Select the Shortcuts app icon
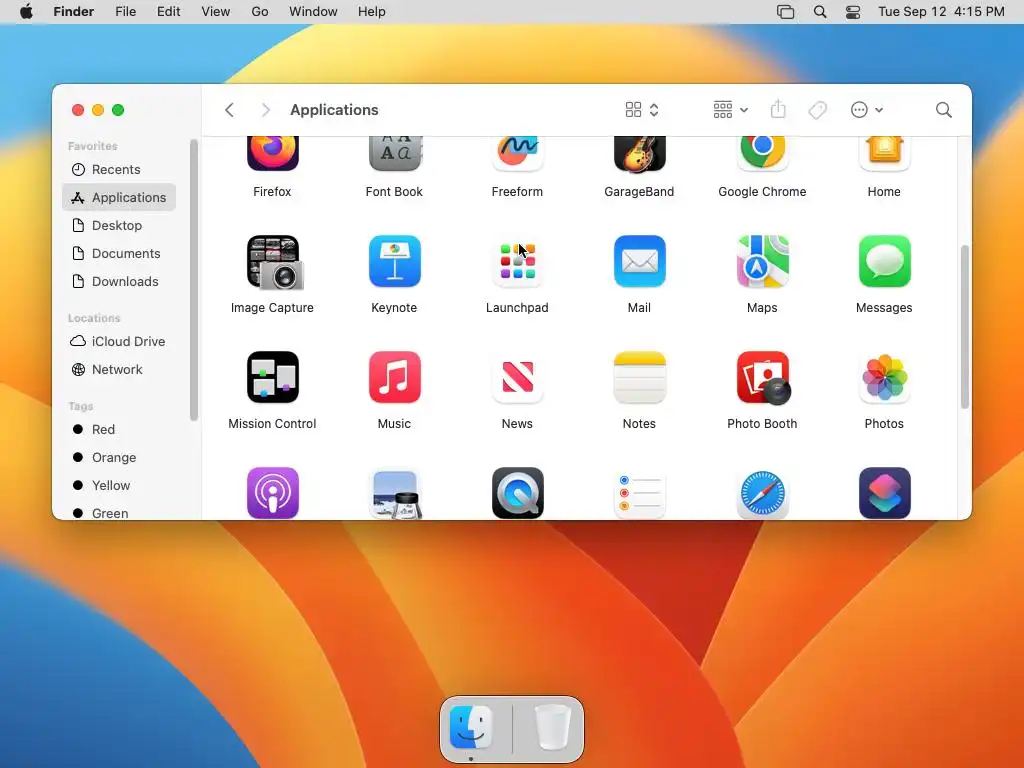The image size is (1024, 768). (884, 493)
